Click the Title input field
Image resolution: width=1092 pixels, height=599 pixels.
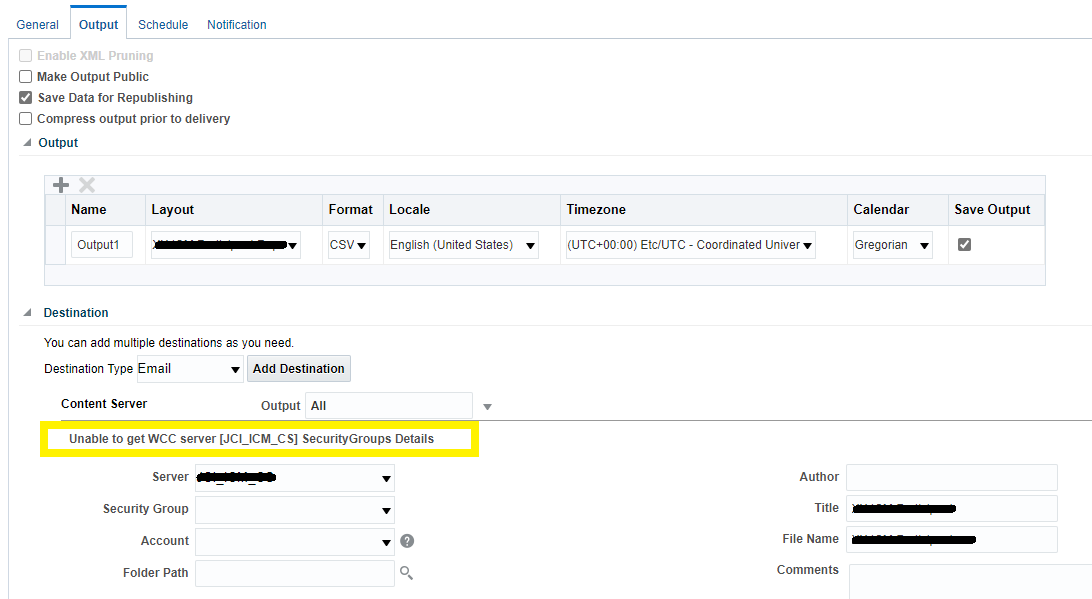[x=952, y=508]
